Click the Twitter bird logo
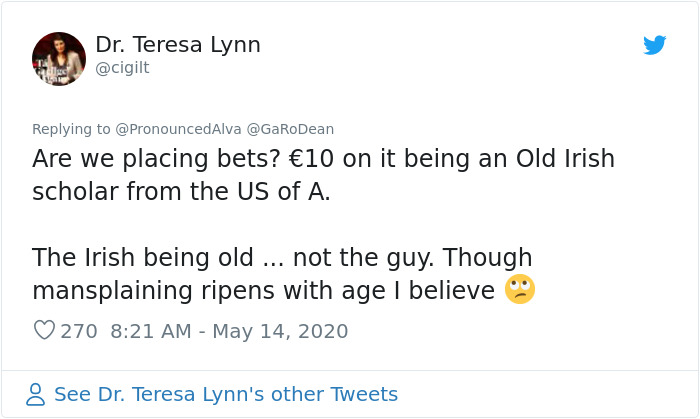This screenshot has height=419, width=700. (x=655, y=45)
